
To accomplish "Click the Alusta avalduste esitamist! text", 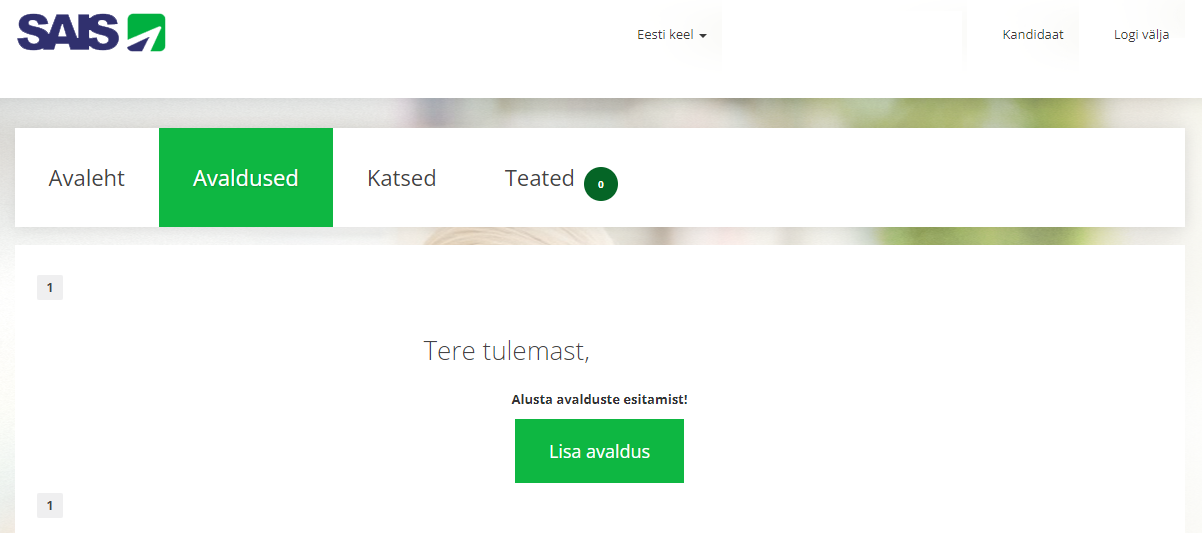I will pyautogui.click(x=599, y=399).
